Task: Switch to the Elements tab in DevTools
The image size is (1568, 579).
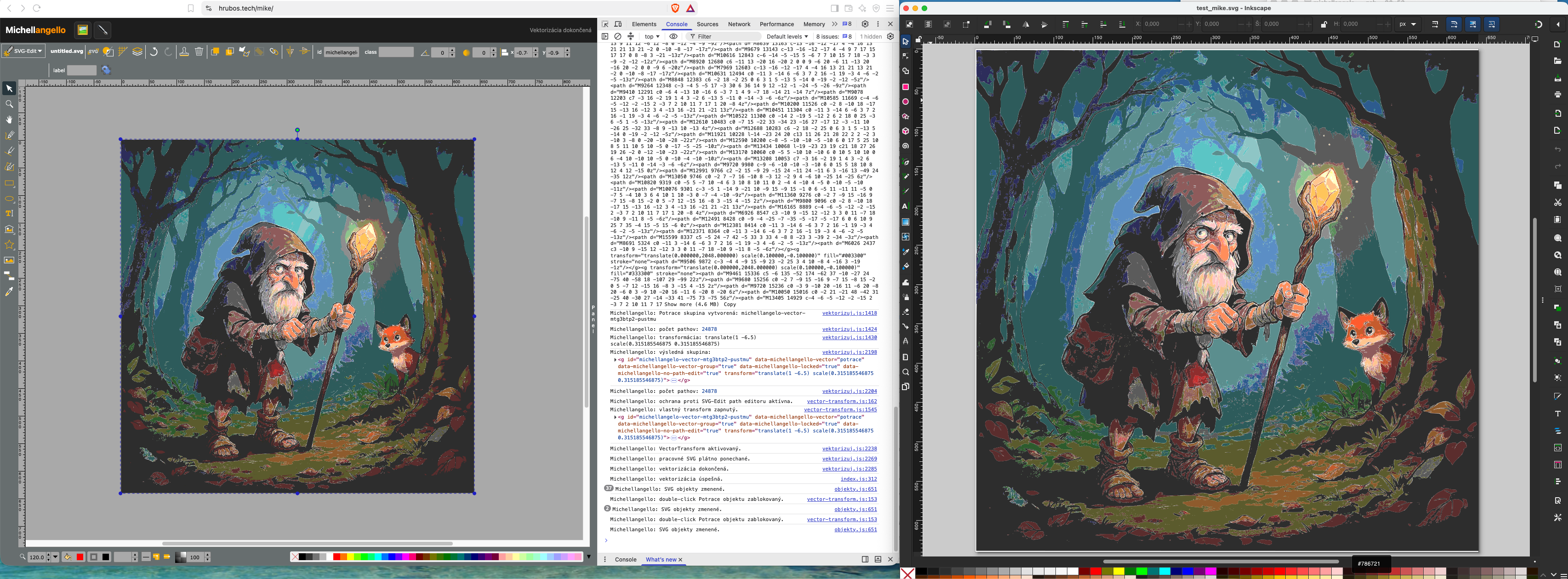Action: (644, 24)
